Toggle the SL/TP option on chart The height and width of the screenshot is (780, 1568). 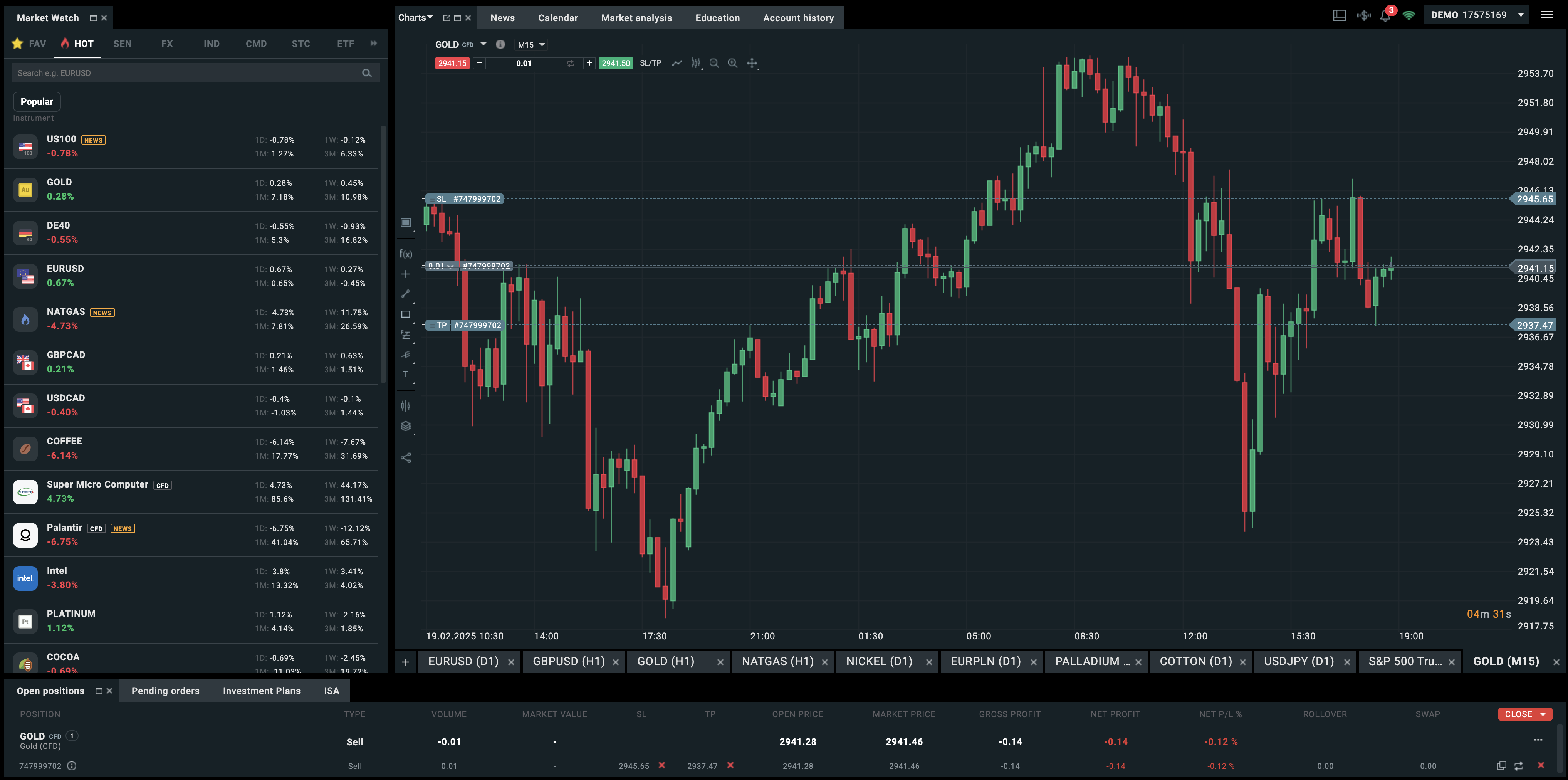[650, 63]
